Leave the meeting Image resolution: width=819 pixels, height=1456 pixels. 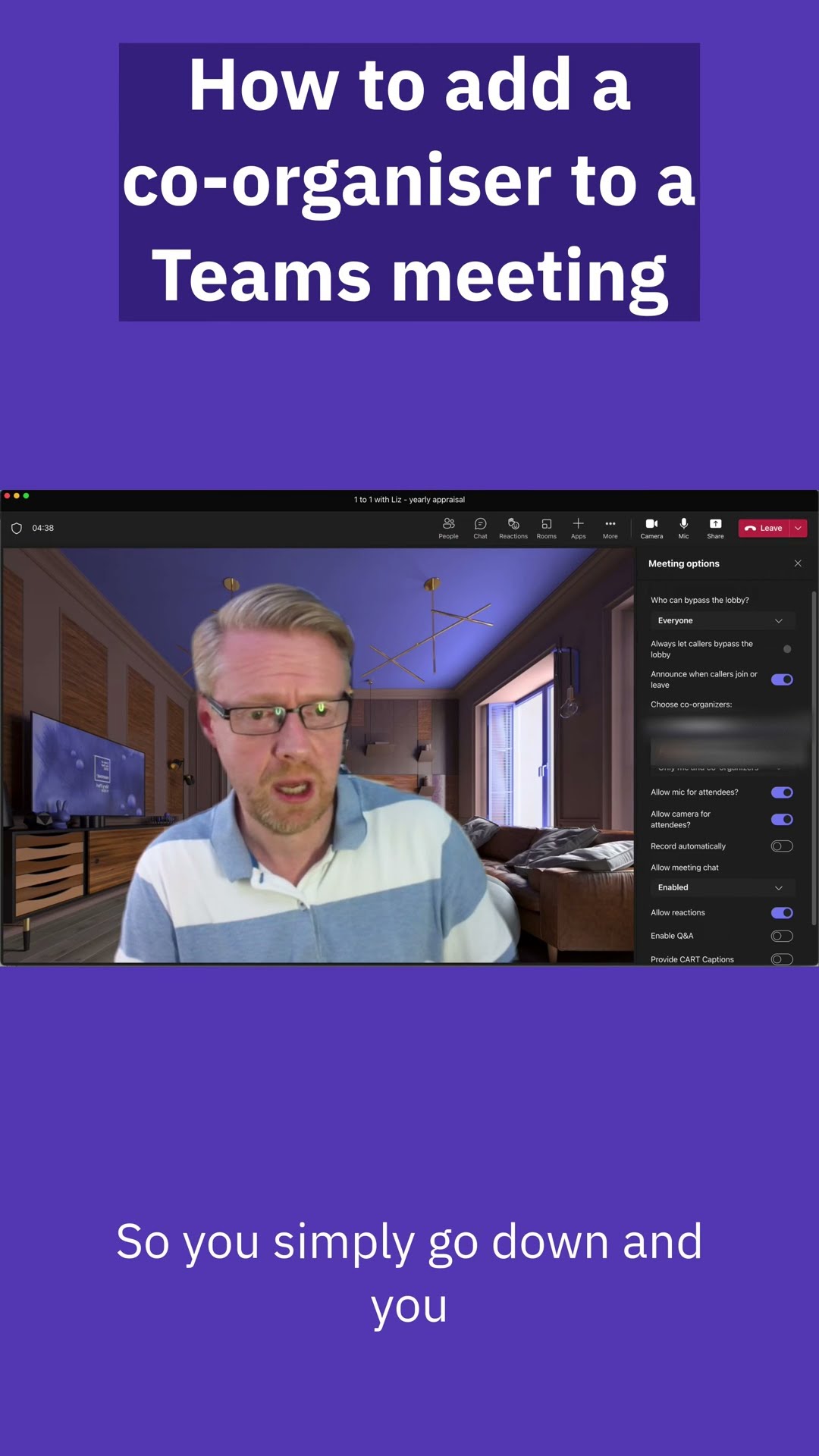point(764,528)
